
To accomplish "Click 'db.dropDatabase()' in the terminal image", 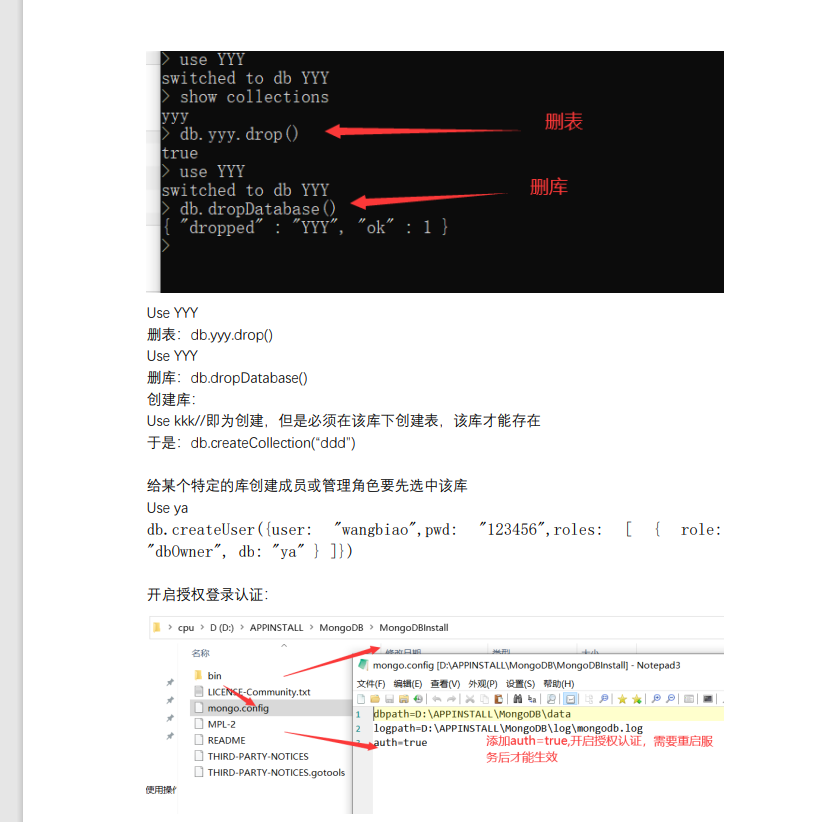I will tap(257, 209).
